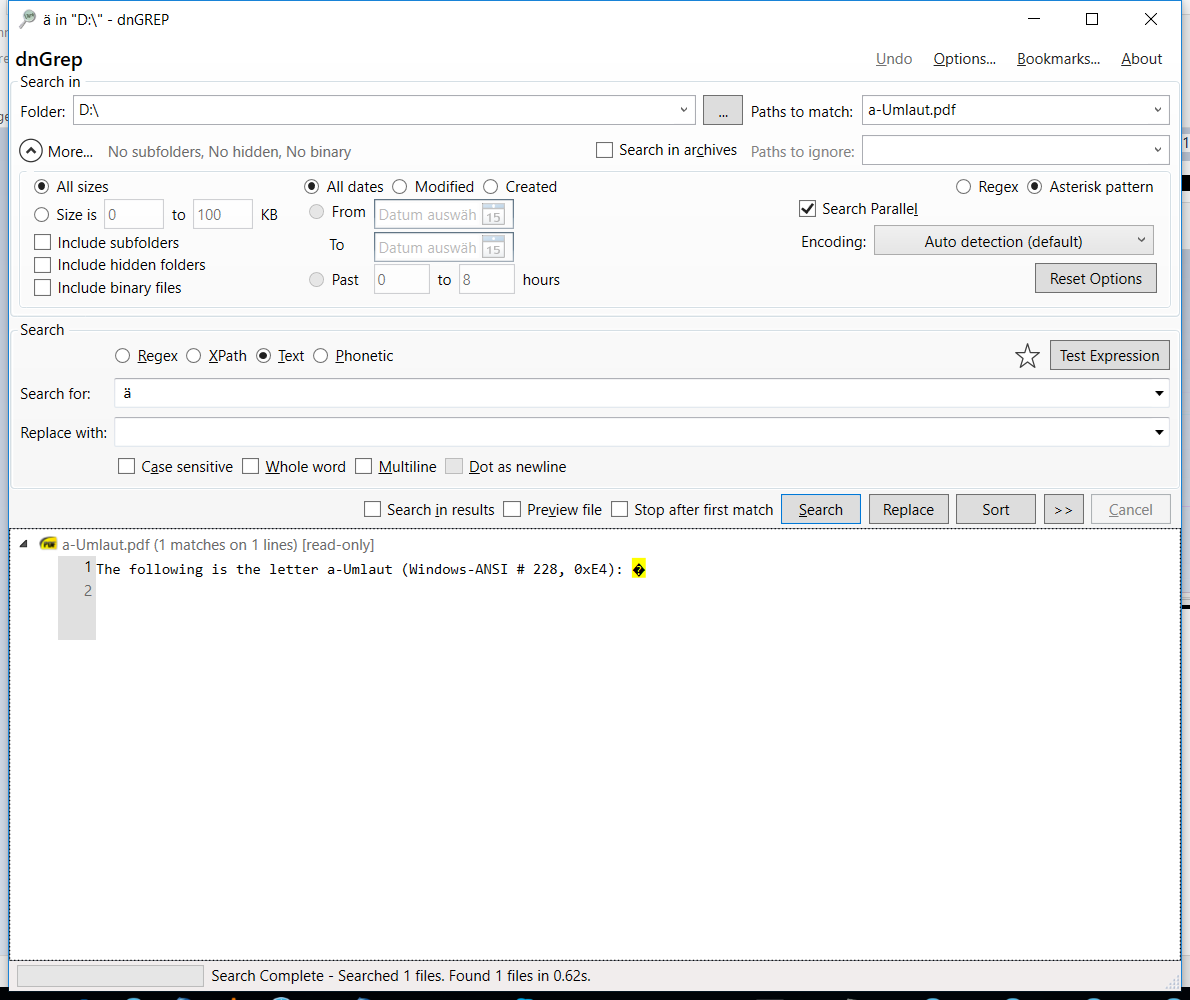Browse for a folder using the ... button
Image resolution: width=1190 pixels, height=1000 pixels.
[722, 110]
